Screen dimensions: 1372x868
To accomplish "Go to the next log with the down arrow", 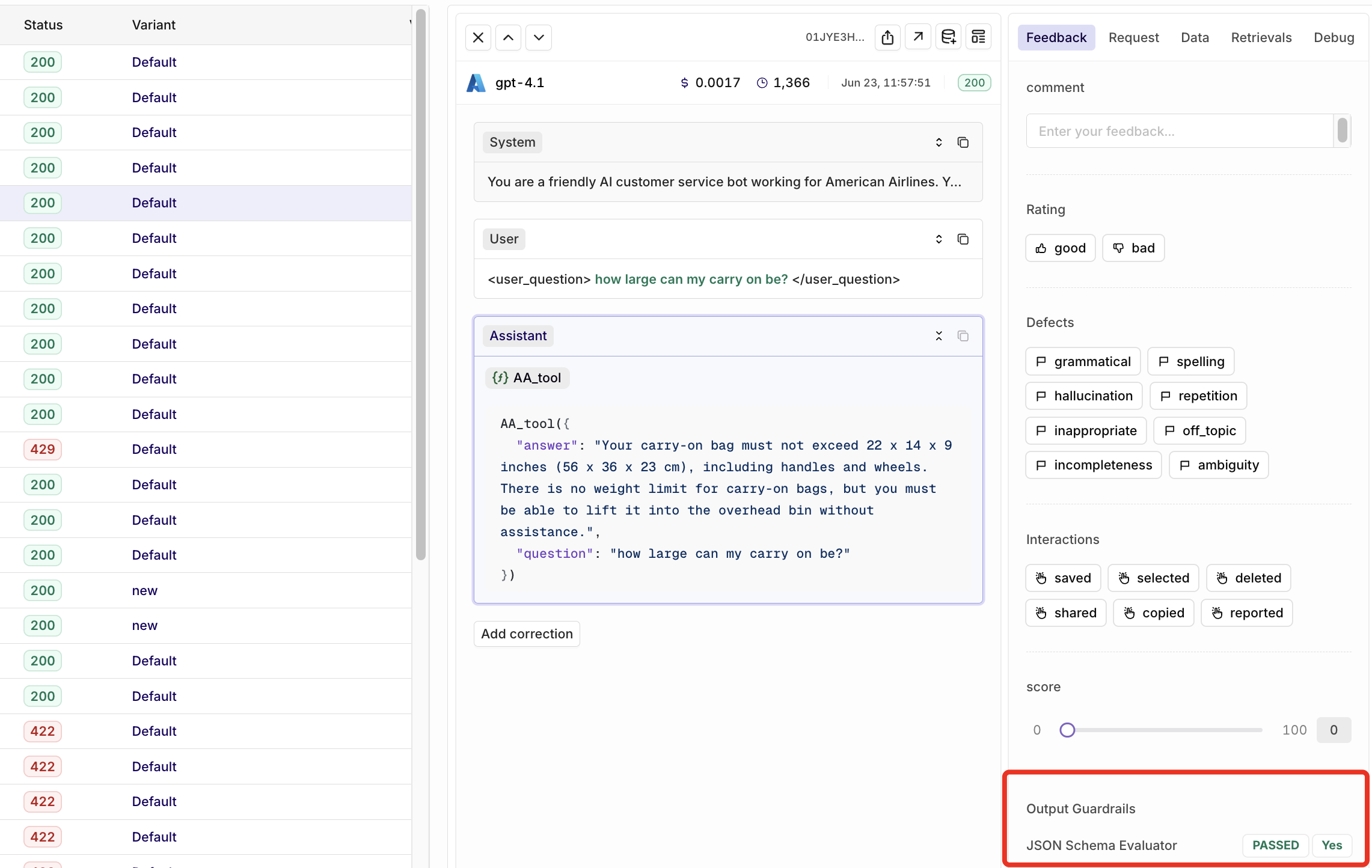I will pos(539,37).
